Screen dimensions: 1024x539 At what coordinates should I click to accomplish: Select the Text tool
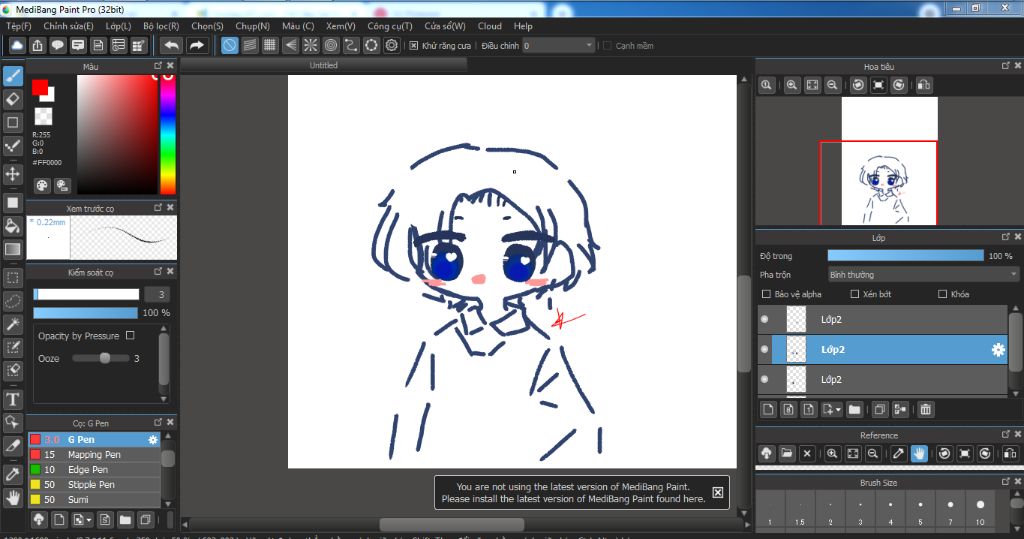pyautogui.click(x=12, y=399)
